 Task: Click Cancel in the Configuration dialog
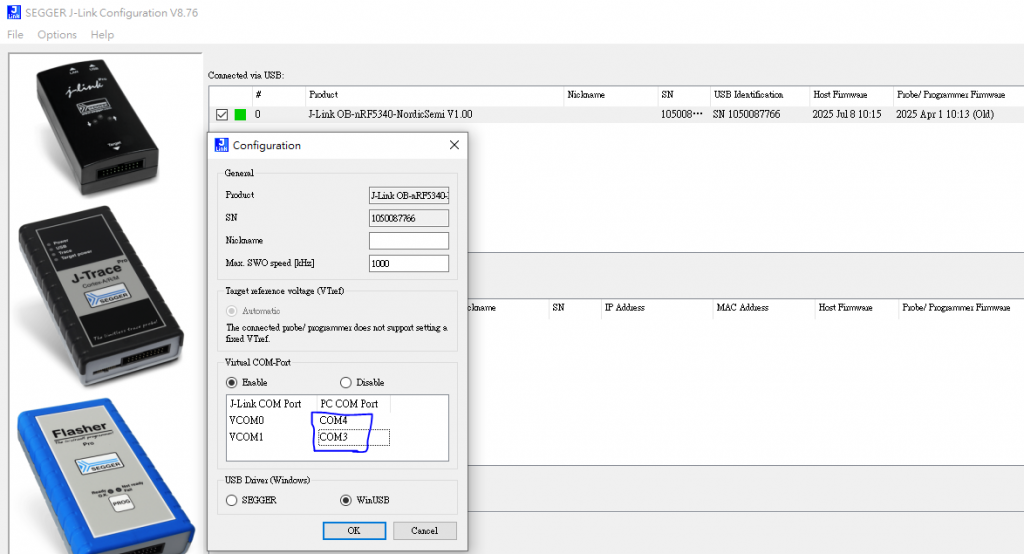point(424,530)
